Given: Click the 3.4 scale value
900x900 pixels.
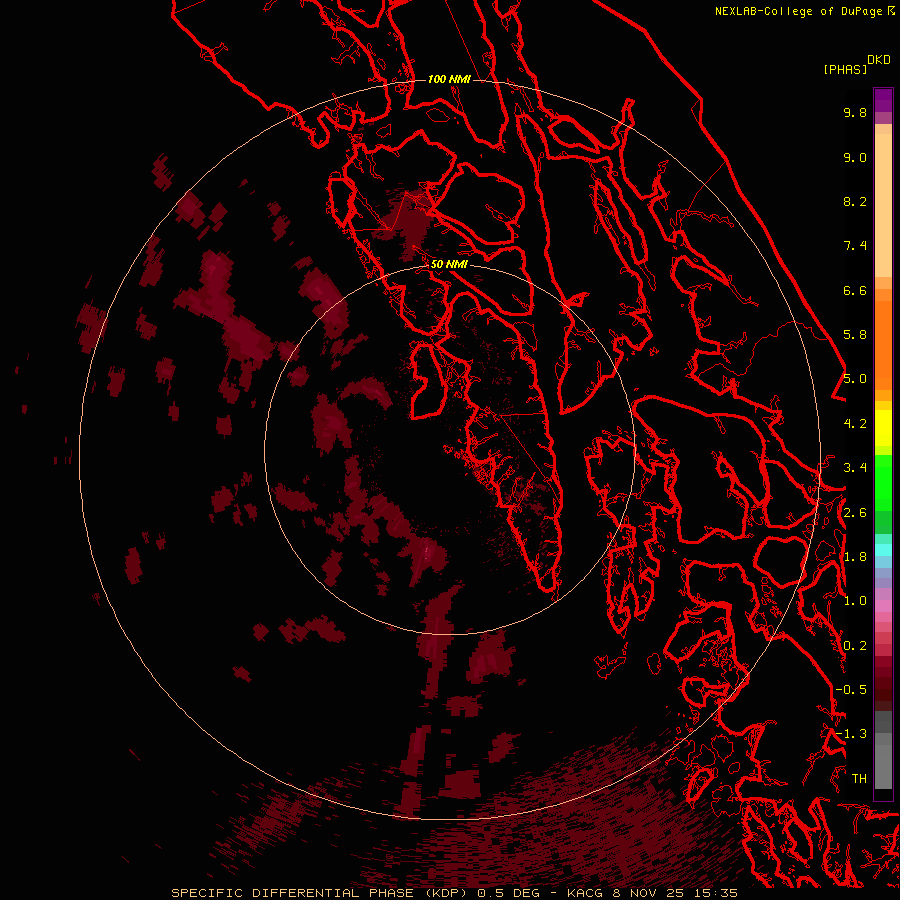Looking at the screenshot, I should 855,468.
